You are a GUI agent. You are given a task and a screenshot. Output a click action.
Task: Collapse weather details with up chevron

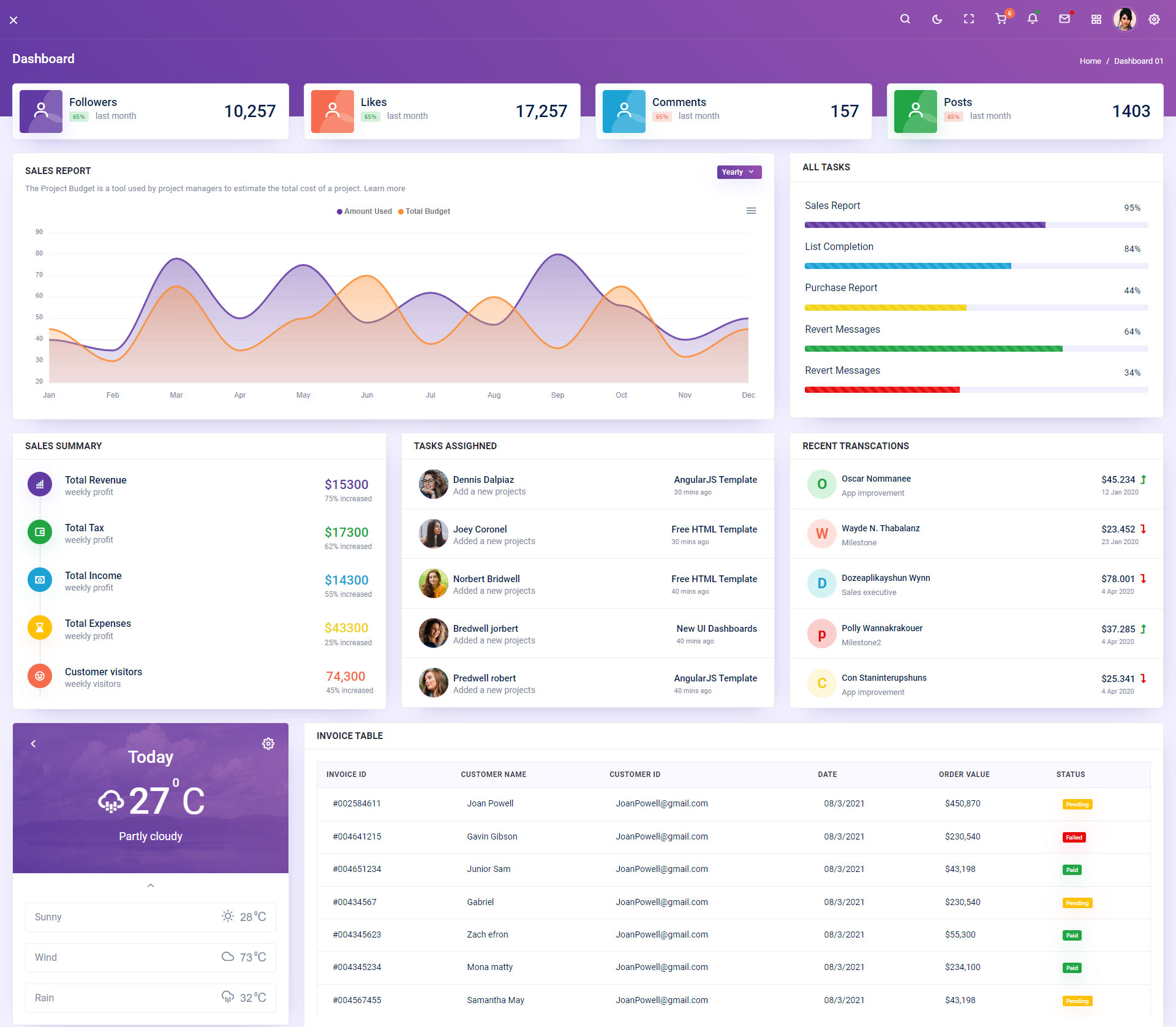[151, 885]
